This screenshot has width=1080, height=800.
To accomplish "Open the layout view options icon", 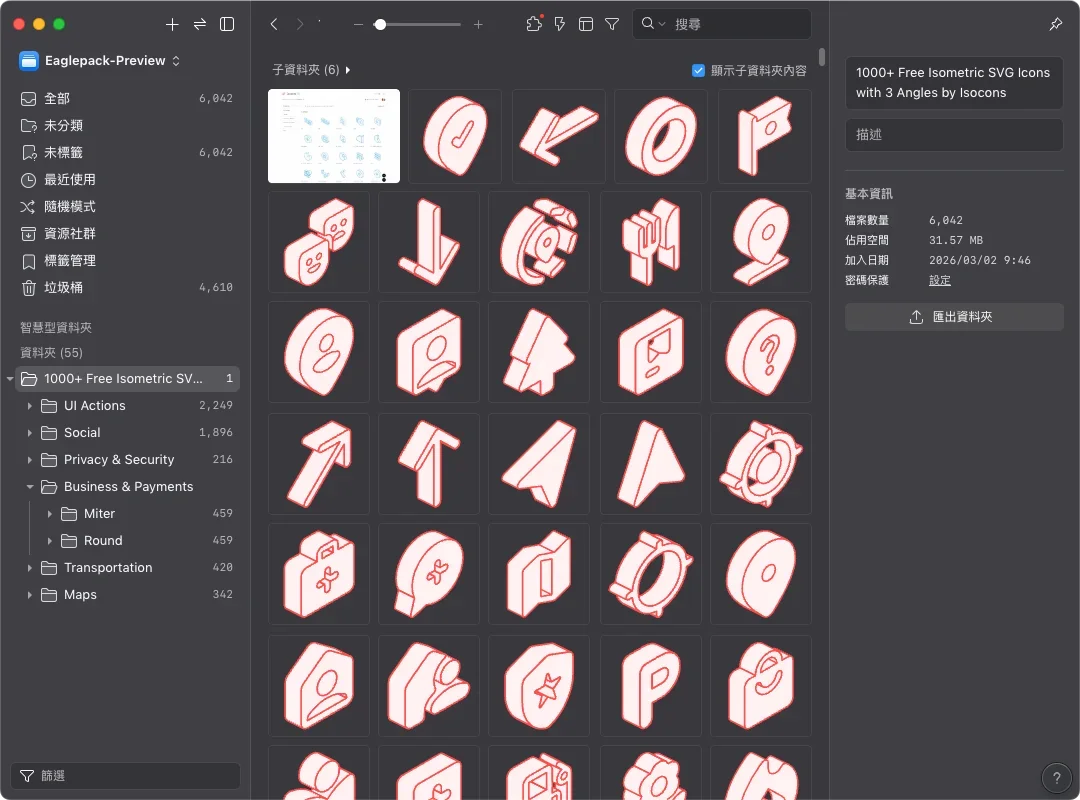I will tap(586, 24).
